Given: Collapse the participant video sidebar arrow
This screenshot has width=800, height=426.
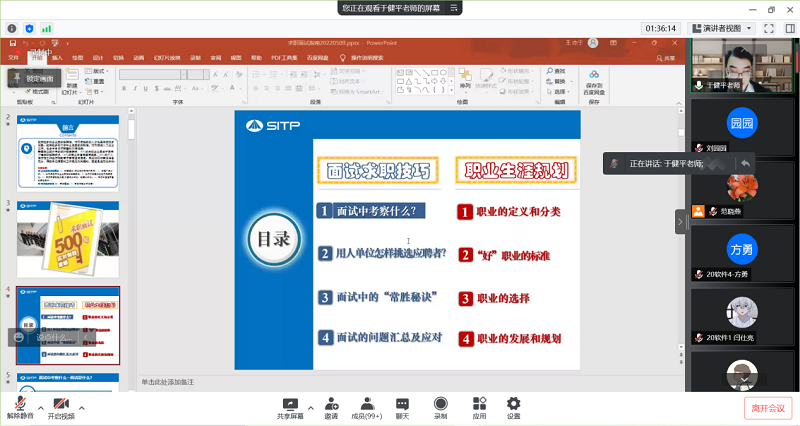Looking at the screenshot, I should pyautogui.click(x=681, y=221).
